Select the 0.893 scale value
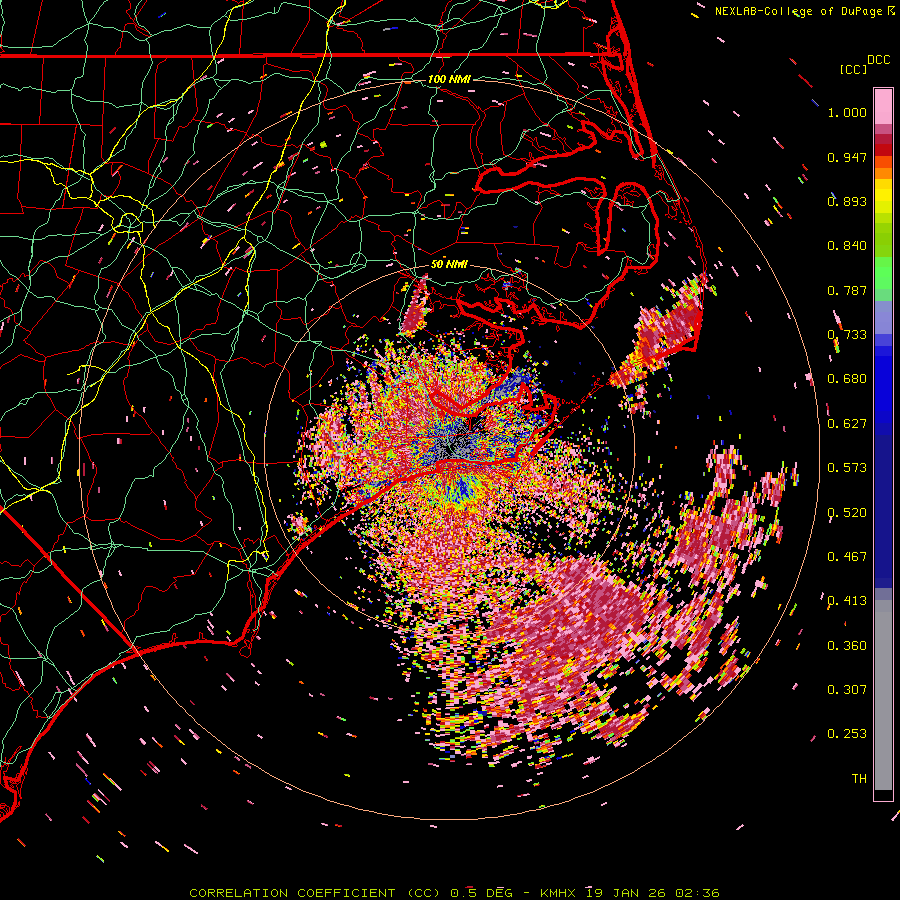900x900 pixels. (x=847, y=201)
